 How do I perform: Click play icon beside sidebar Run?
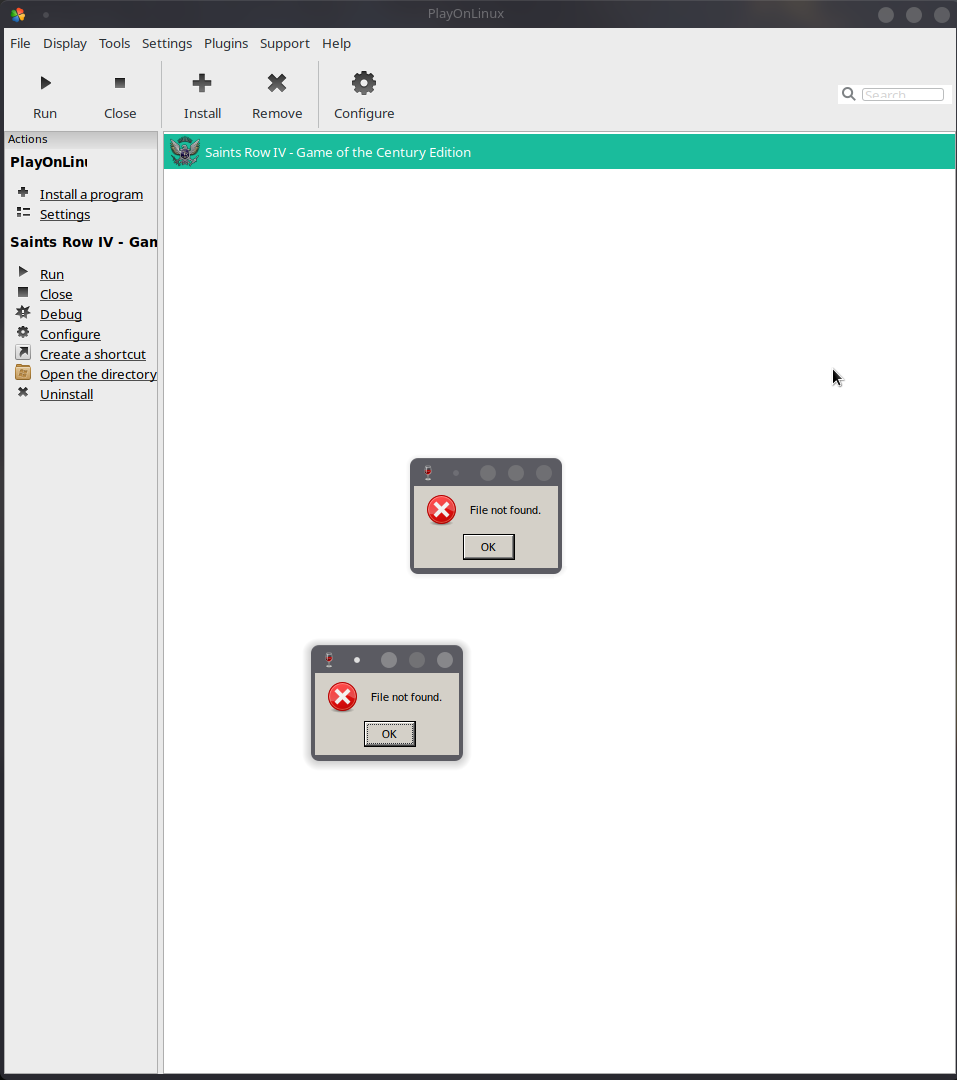click(23, 272)
